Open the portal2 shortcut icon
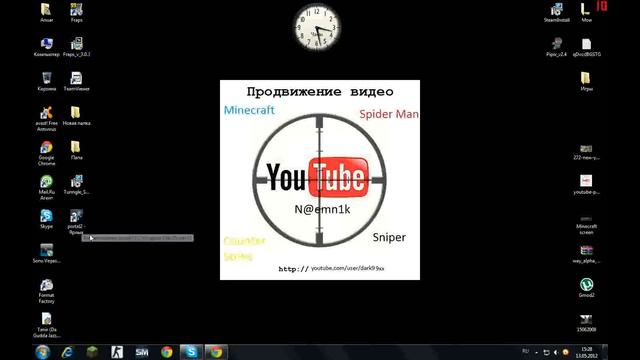This screenshot has height=360, width=640. click(x=76, y=221)
